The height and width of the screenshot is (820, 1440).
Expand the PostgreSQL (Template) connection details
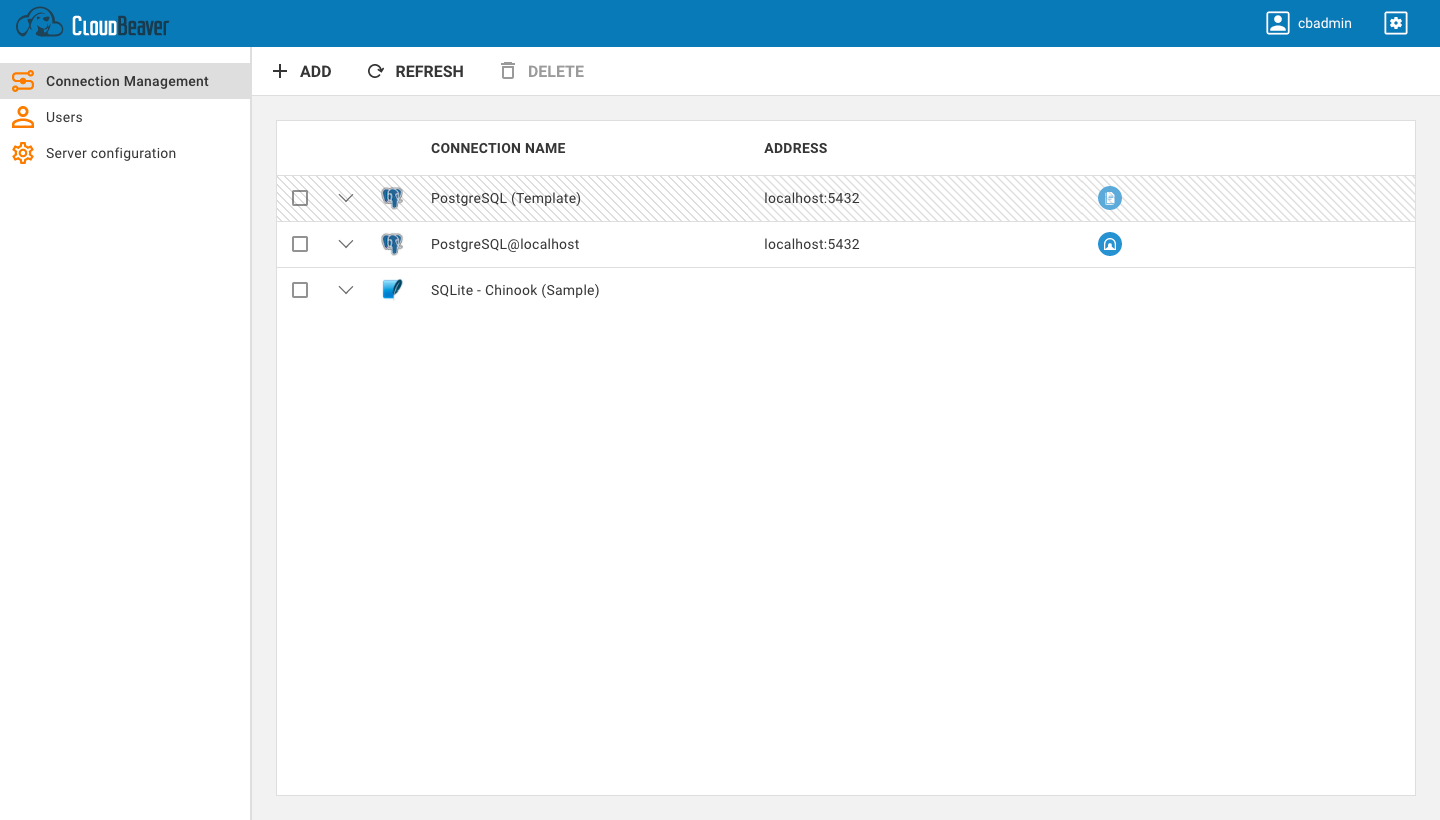[x=346, y=198]
